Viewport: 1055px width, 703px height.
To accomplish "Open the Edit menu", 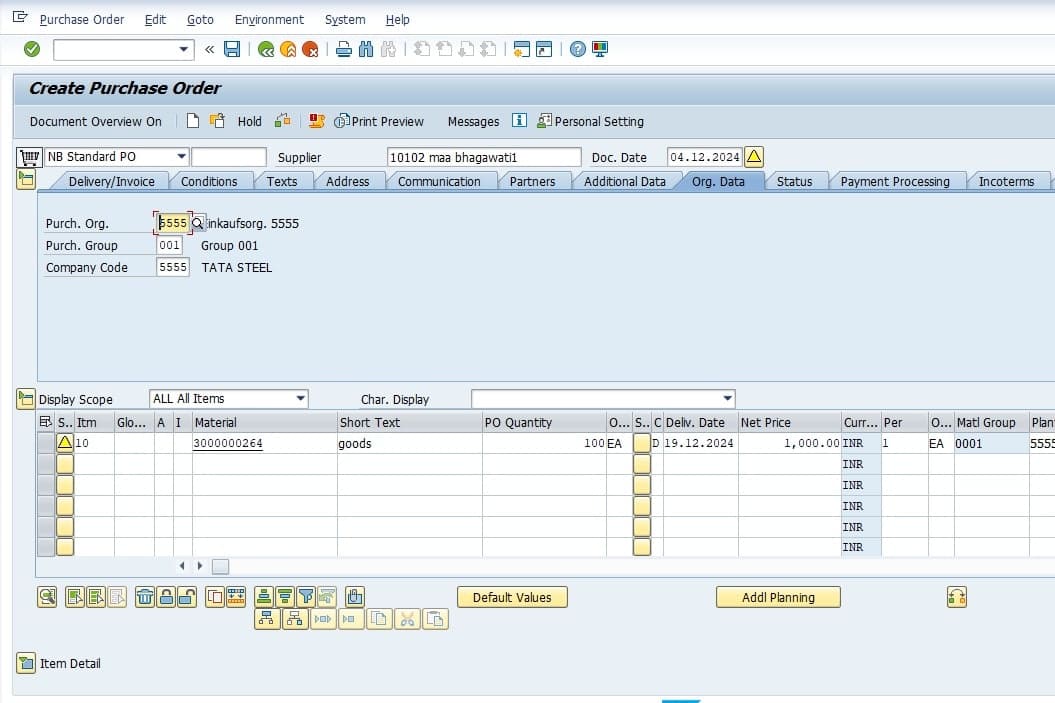I will pos(155,20).
